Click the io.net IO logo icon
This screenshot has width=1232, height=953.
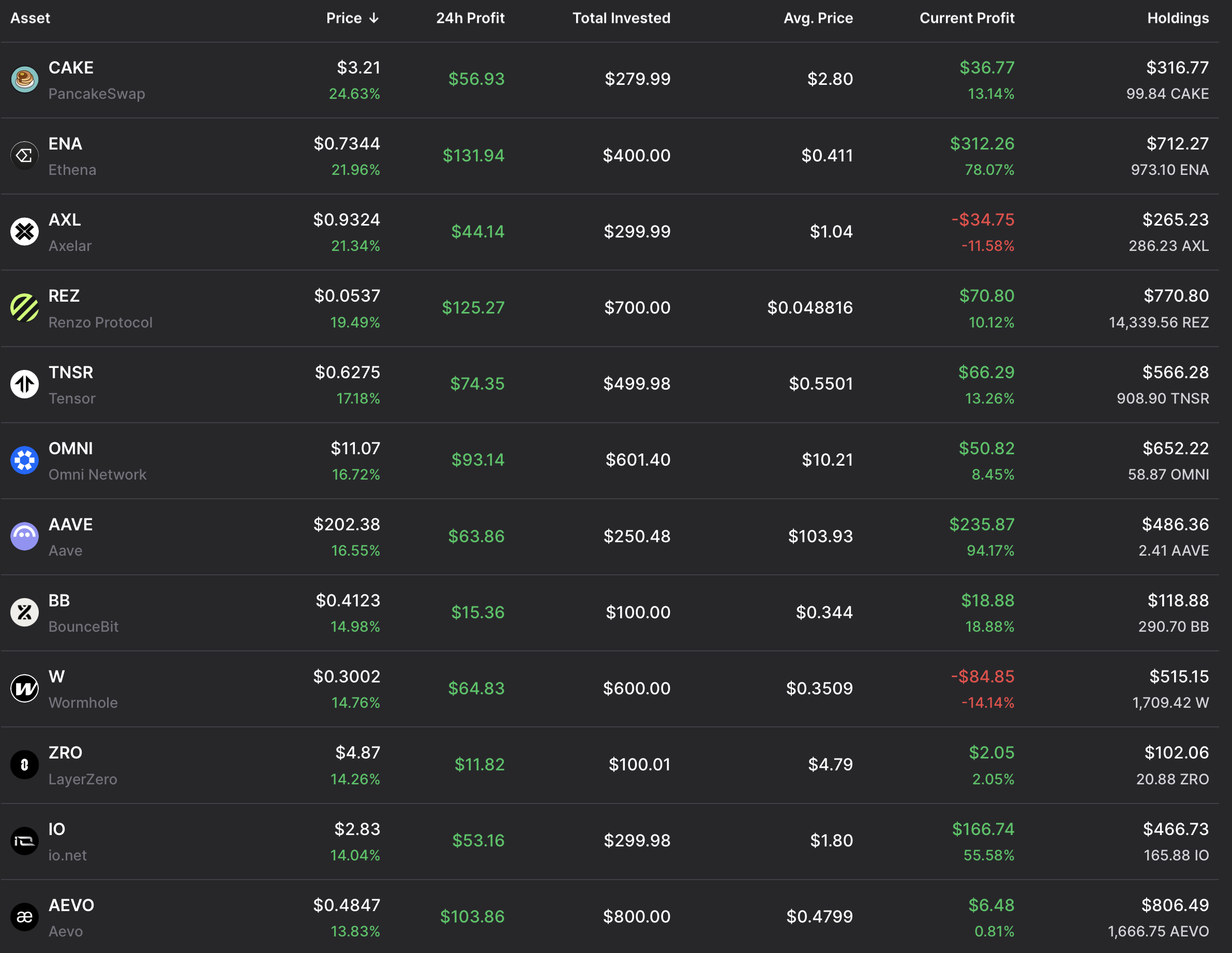(x=25, y=841)
